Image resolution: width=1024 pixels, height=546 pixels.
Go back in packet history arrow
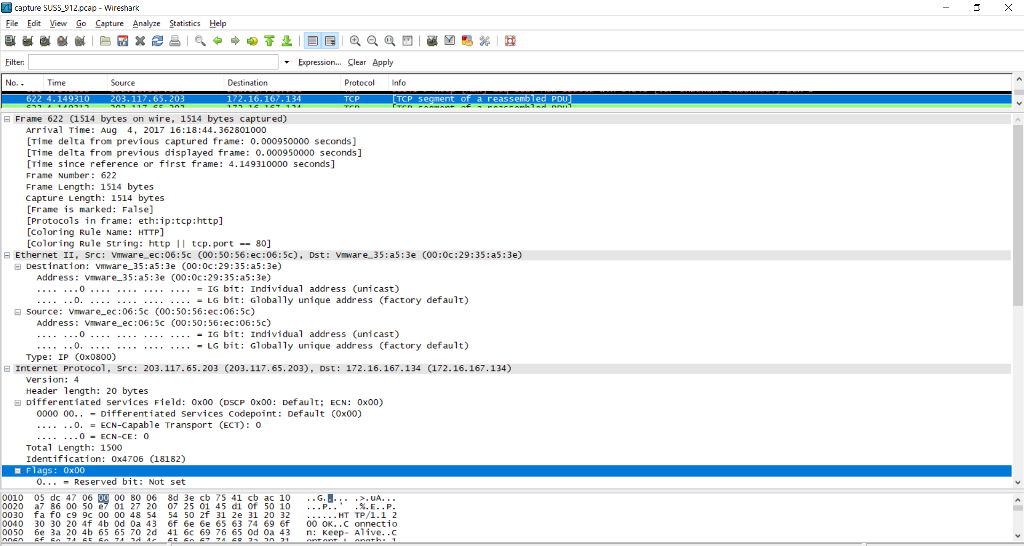click(x=217, y=40)
